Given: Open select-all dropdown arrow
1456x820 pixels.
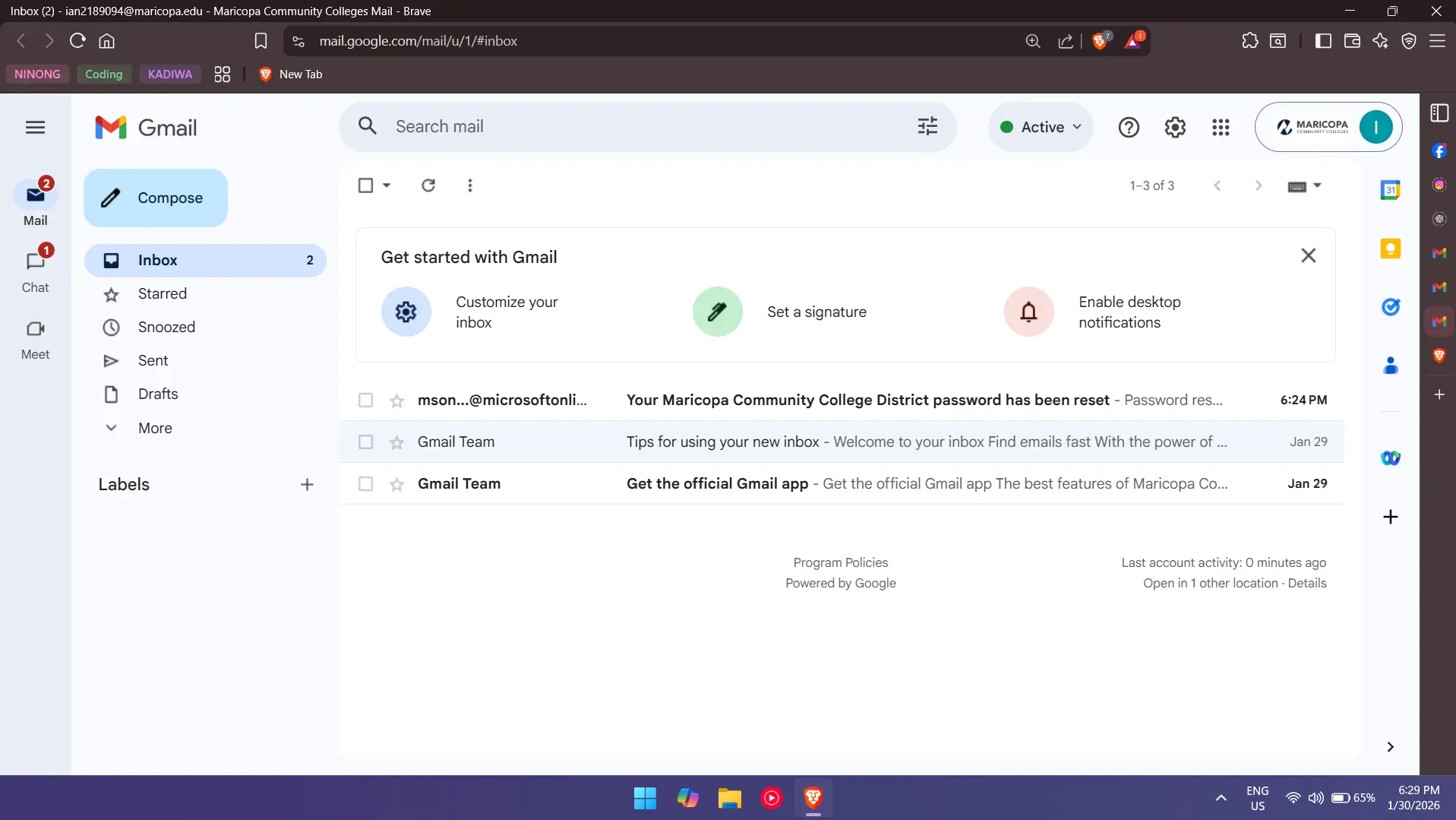Looking at the screenshot, I should pos(387,185).
